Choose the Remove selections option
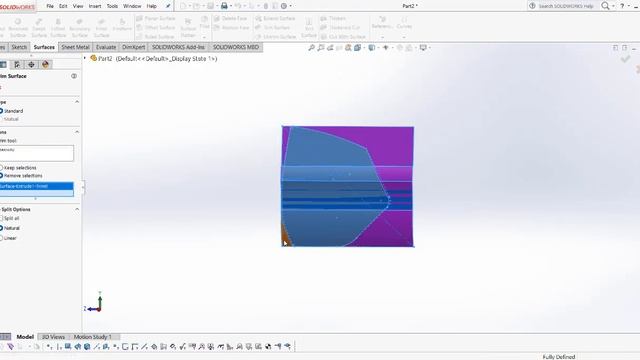 (21, 176)
